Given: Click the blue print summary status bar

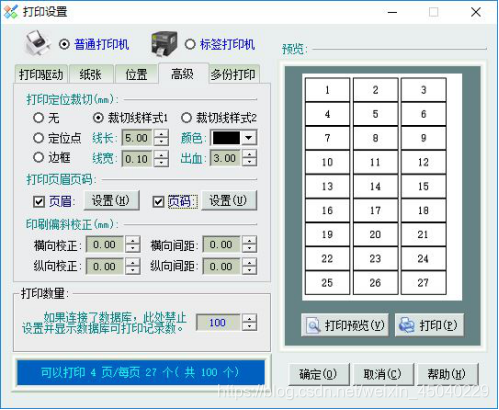Looking at the screenshot, I should click(x=141, y=372).
